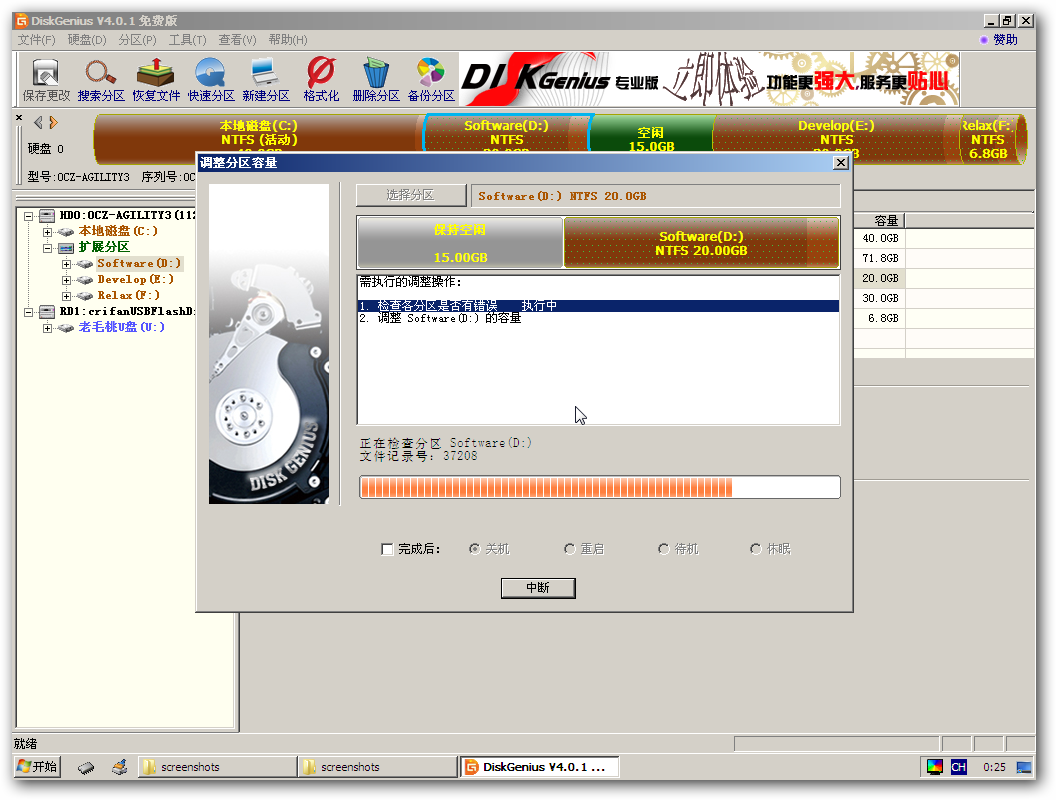Click the orange progress bar in dialog
This screenshot has width=1056, height=800.
[599, 487]
